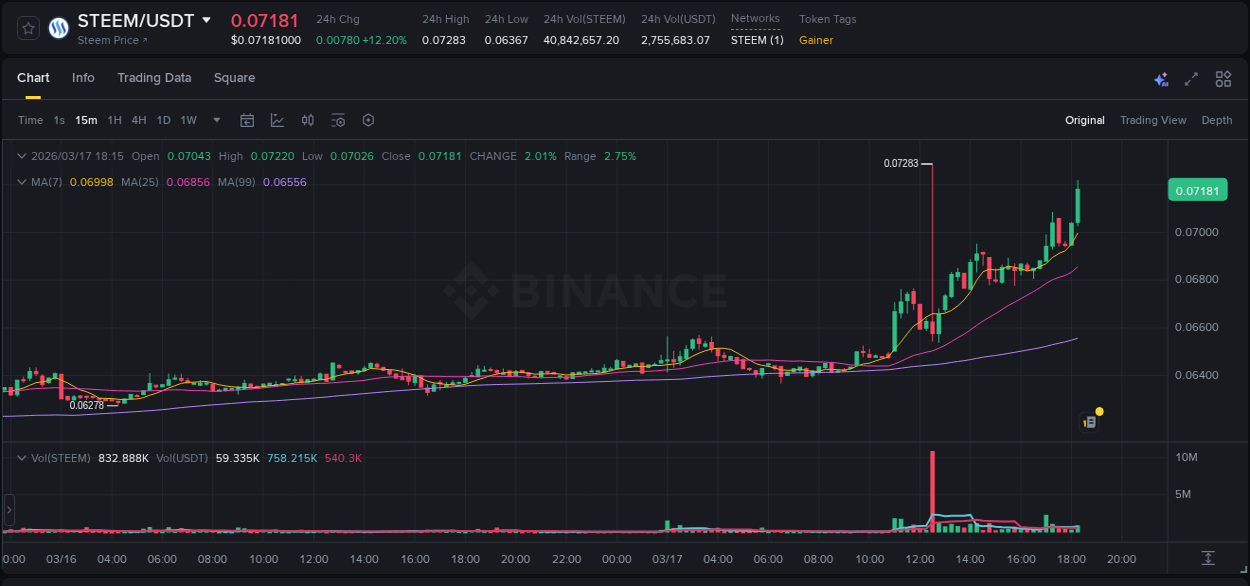Click the Steem Price link
The height and width of the screenshot is (586, 1250).
coord(108,40)
